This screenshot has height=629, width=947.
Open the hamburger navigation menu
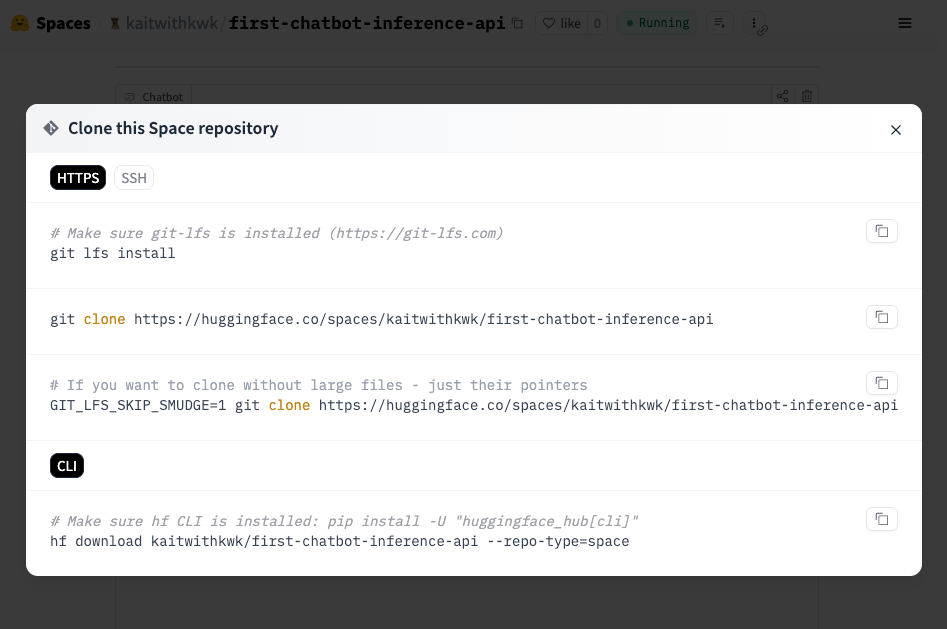[905, 23]
